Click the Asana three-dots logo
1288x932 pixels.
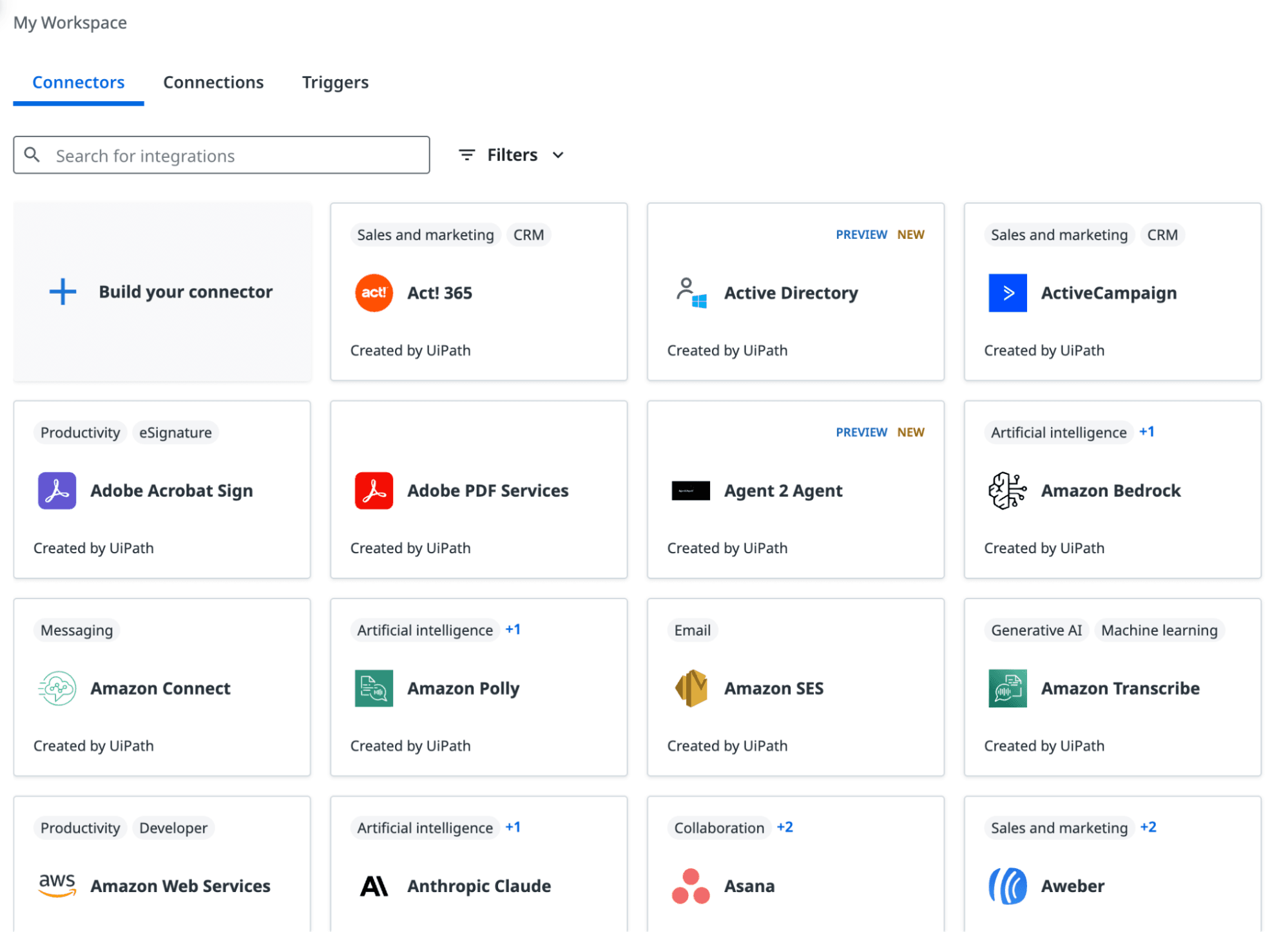[x=691, y=886]
